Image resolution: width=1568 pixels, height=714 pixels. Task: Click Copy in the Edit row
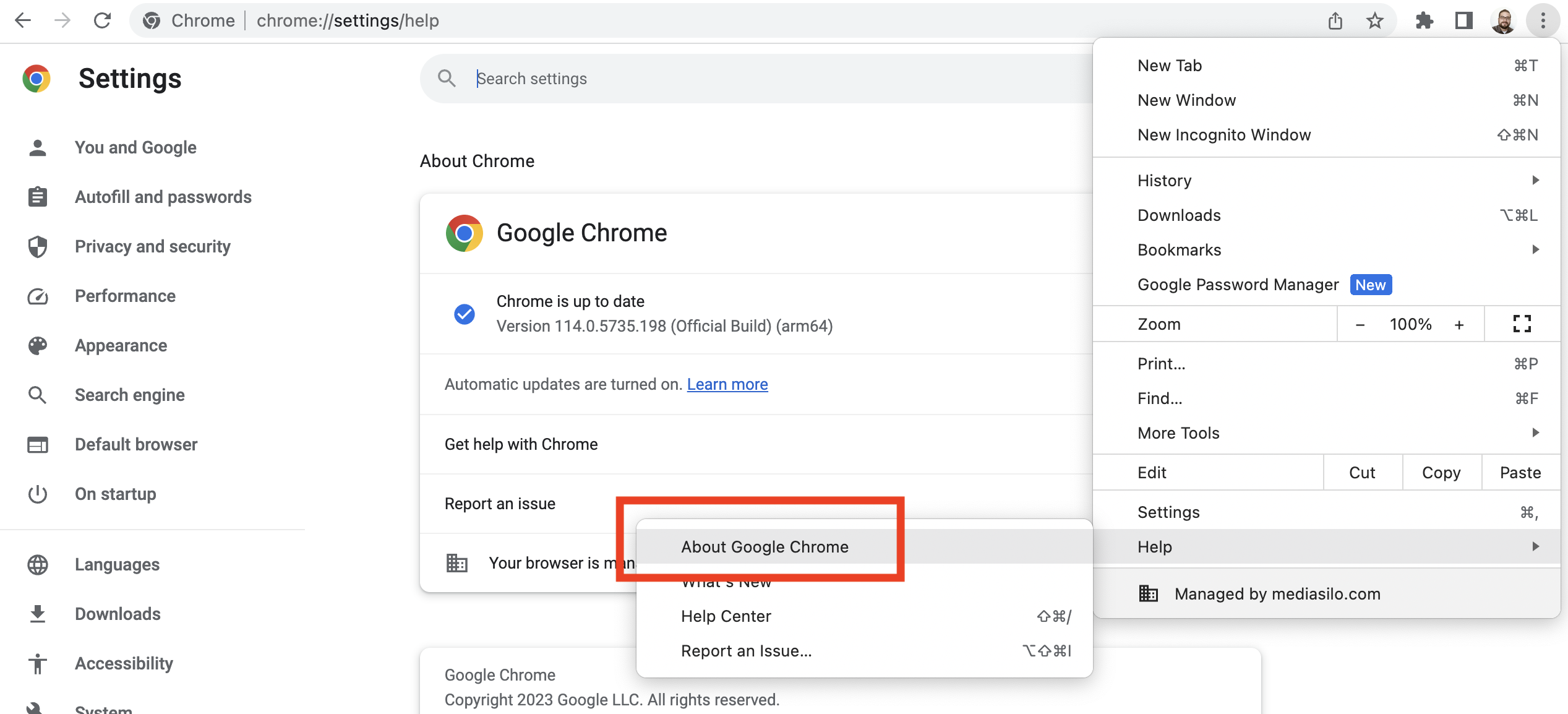pos(1441,472)
